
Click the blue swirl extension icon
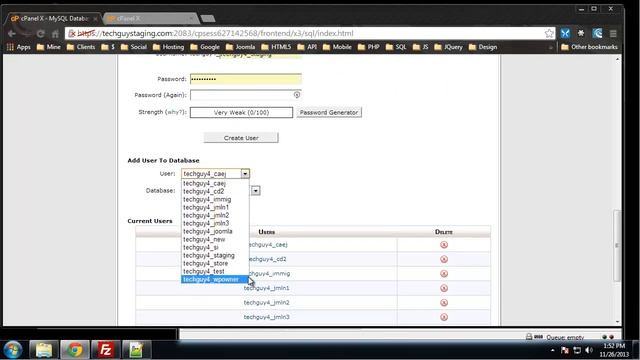[x=597, y=33]
